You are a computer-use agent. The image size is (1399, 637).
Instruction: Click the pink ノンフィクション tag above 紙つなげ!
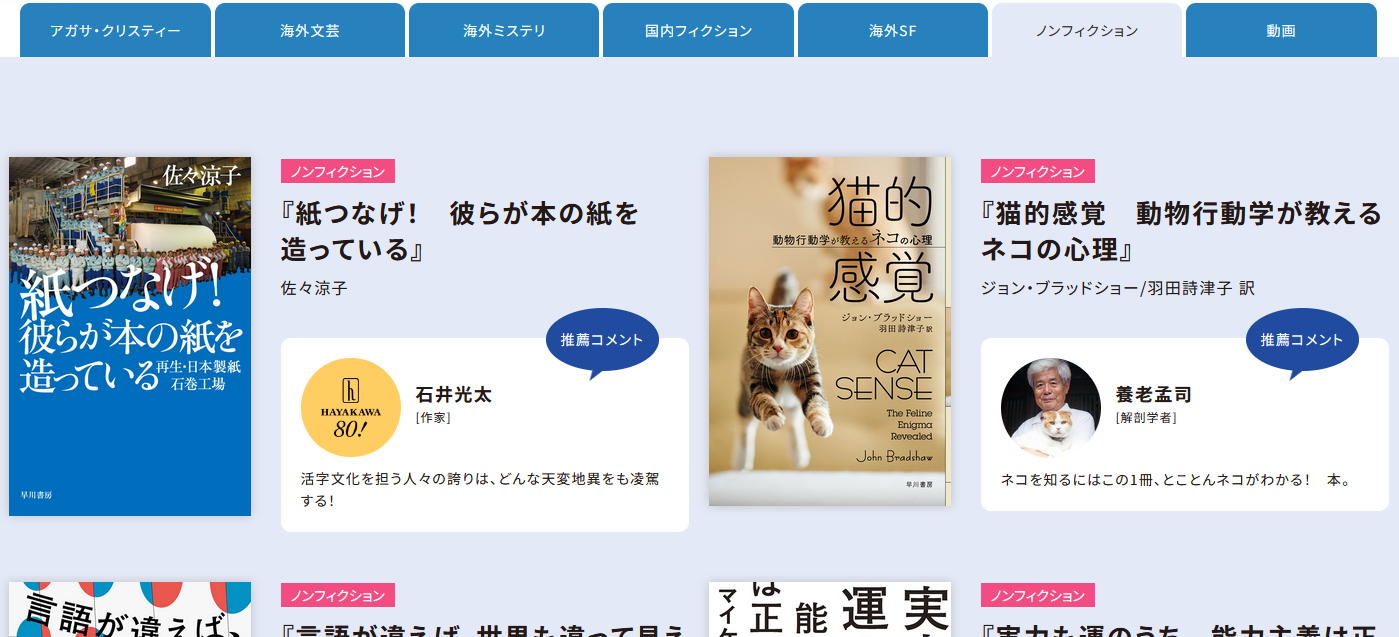338,171
